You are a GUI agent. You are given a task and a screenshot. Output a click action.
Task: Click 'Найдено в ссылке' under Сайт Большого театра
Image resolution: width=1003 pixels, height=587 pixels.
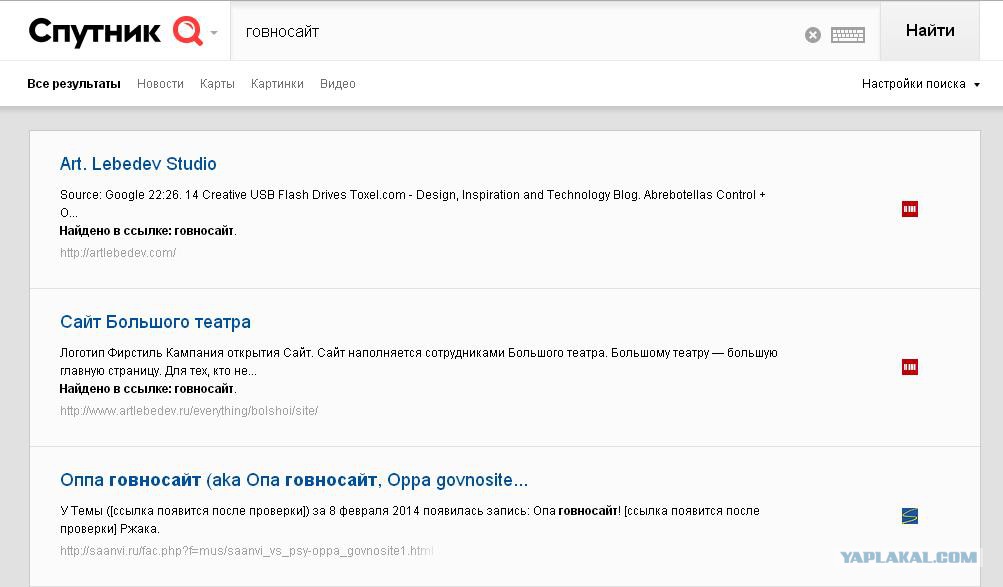click(x=148, y=389)
